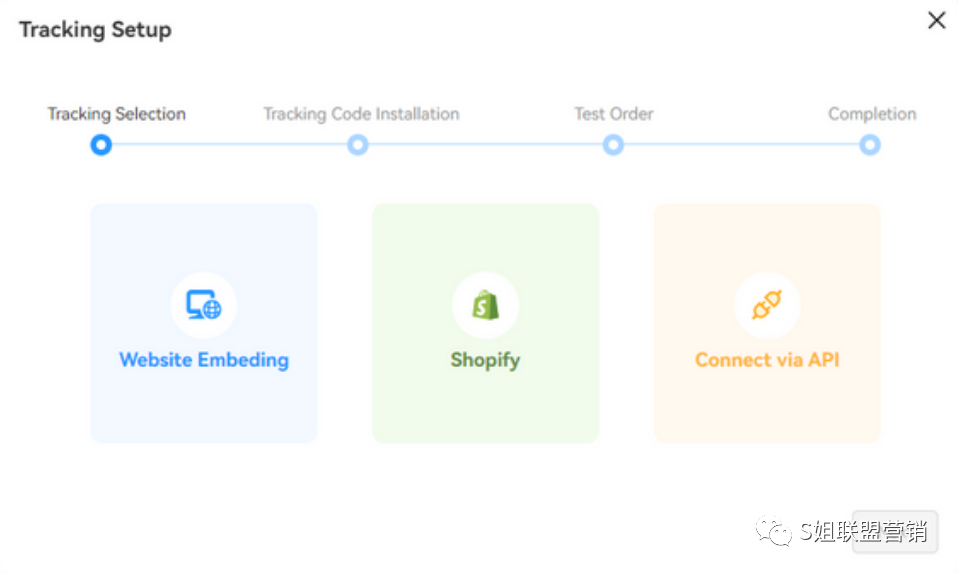Go to the Test Order step label
Image resolution: width=958 pixels, height=573 pixels.
point(613,114)
